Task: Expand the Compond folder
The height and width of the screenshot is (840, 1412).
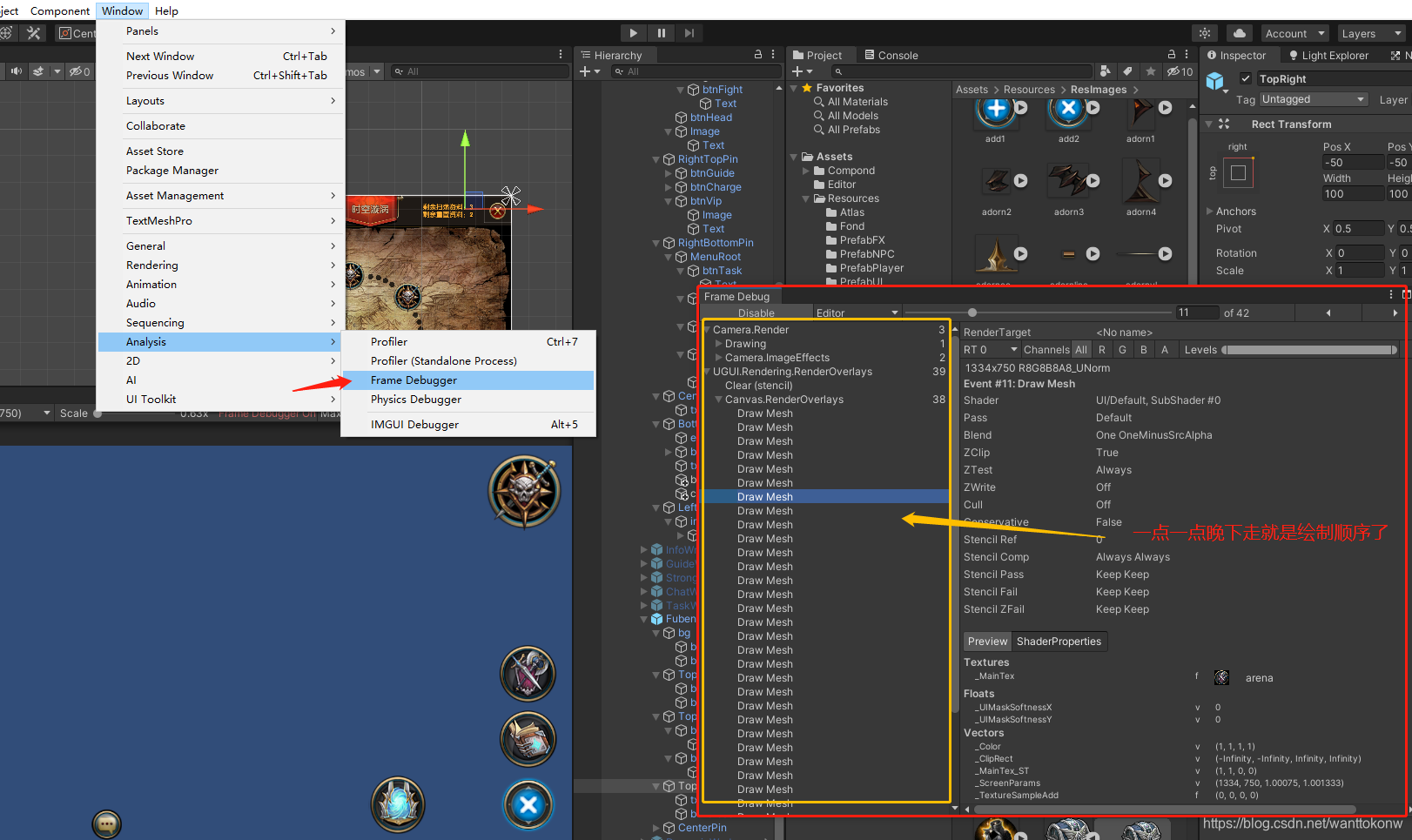Action: 806,171
